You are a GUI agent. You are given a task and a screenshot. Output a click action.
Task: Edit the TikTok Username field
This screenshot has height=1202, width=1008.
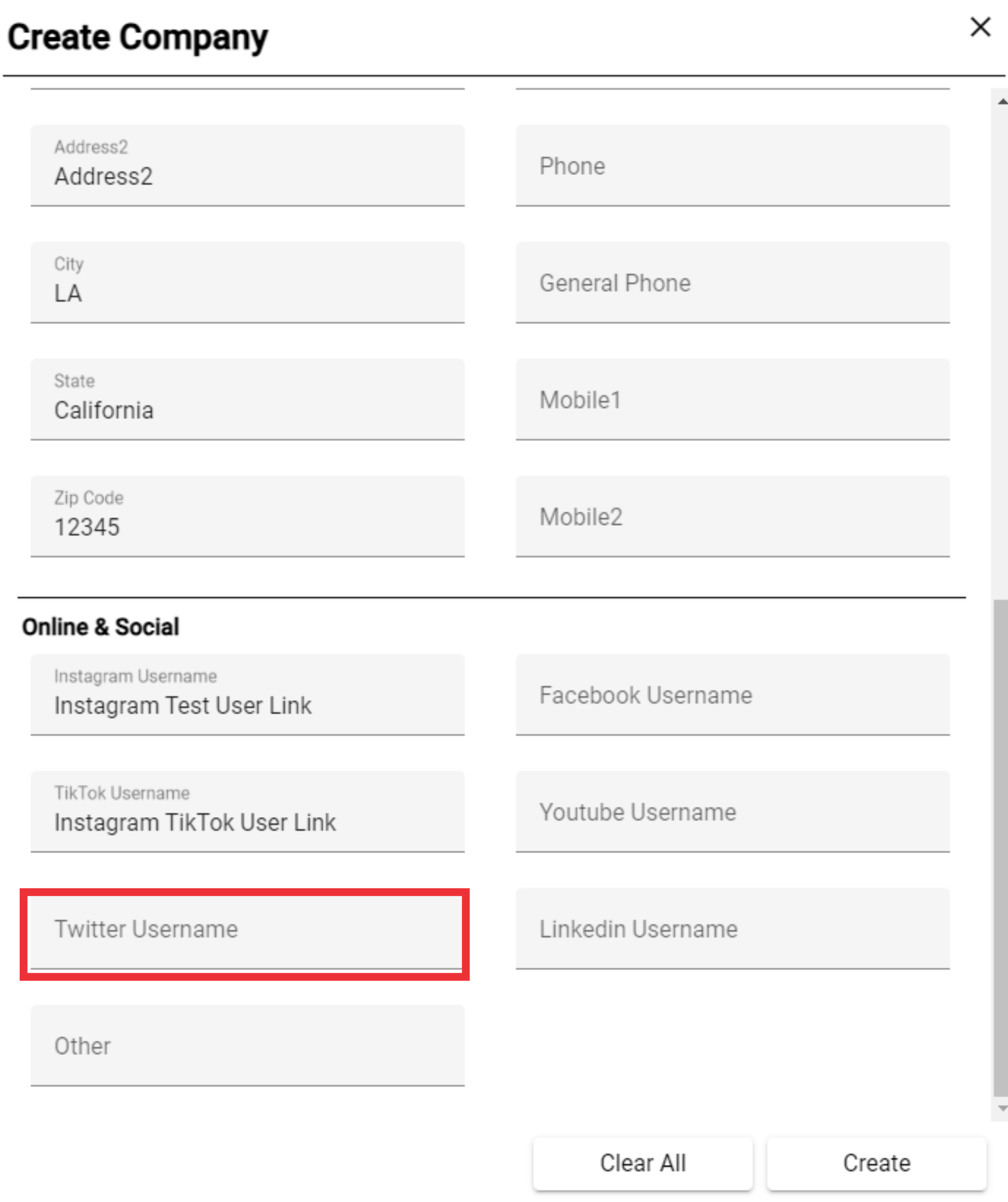click(247, 812)
